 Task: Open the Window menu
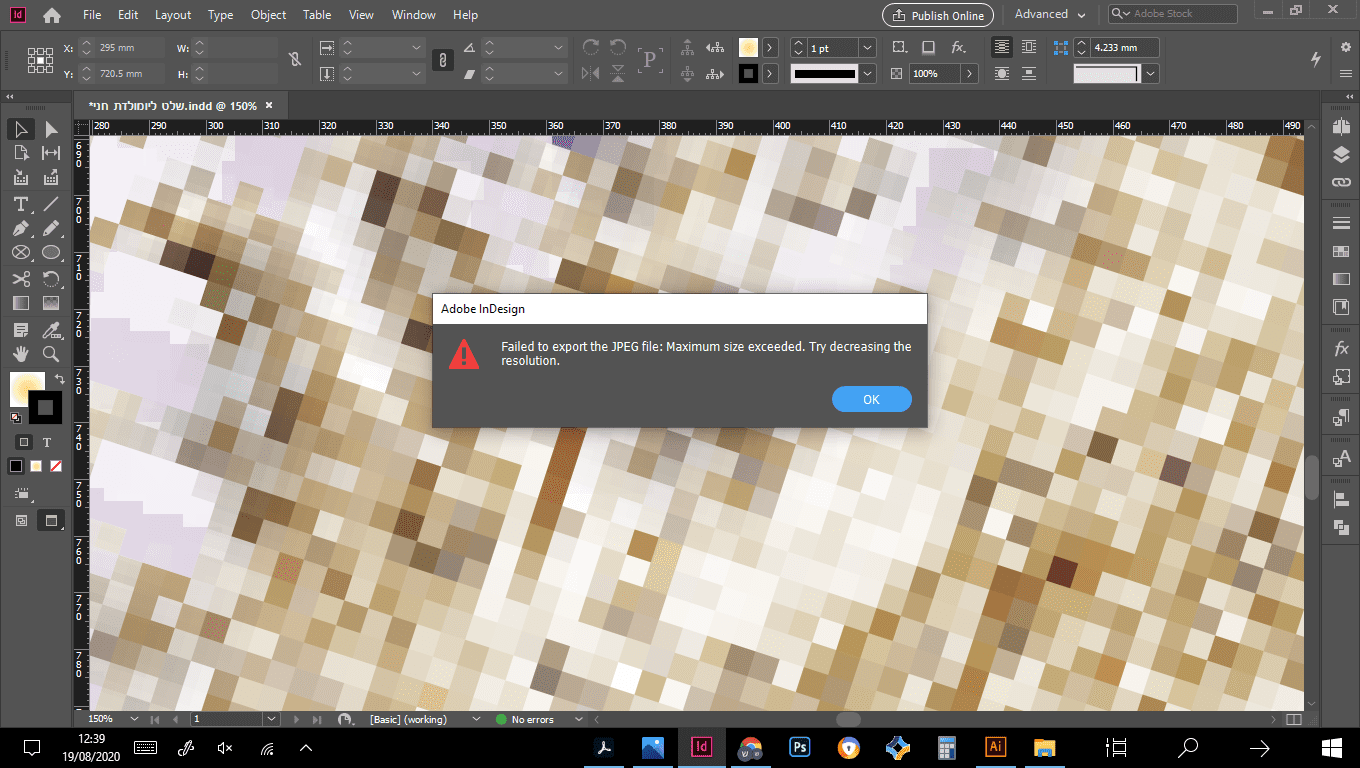pos(413,15)
